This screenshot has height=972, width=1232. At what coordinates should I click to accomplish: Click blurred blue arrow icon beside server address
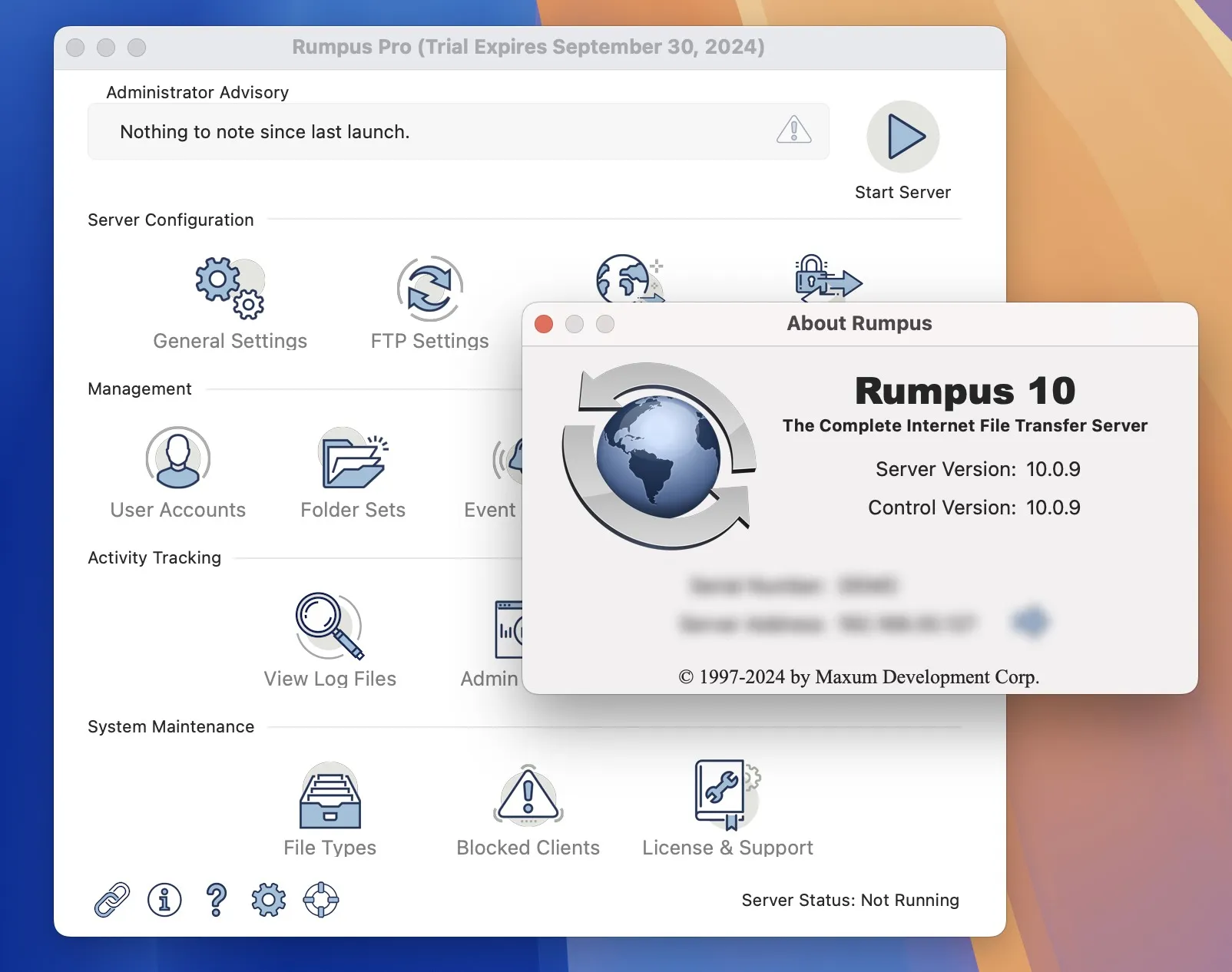point(1030,622)
